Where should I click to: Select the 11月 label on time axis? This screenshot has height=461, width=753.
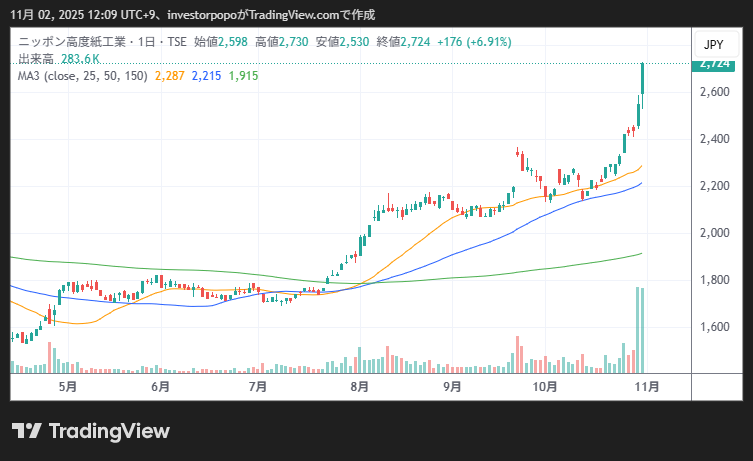pyautogui.click(x=646, y=386)
